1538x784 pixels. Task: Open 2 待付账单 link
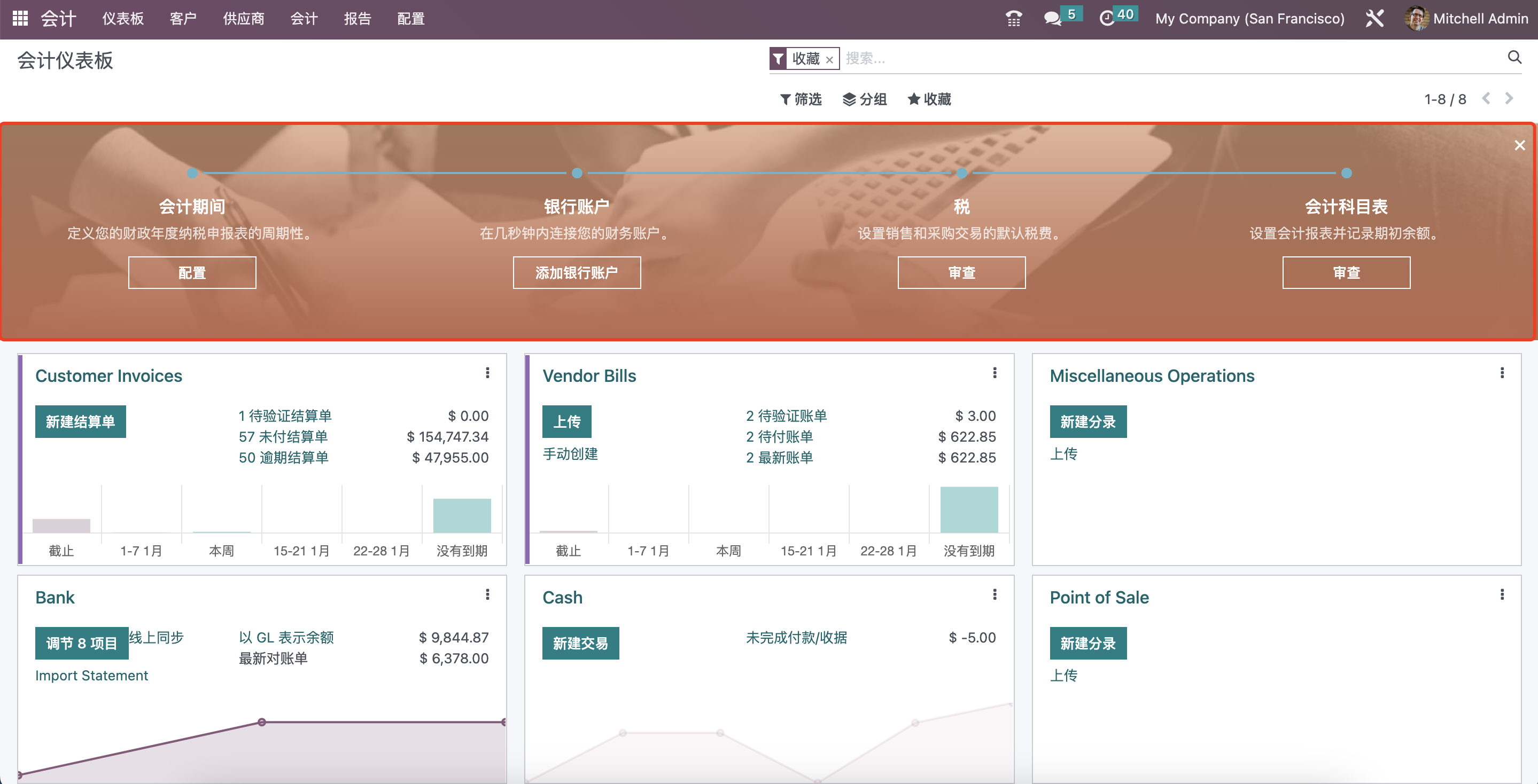click(x=779, y=437)
